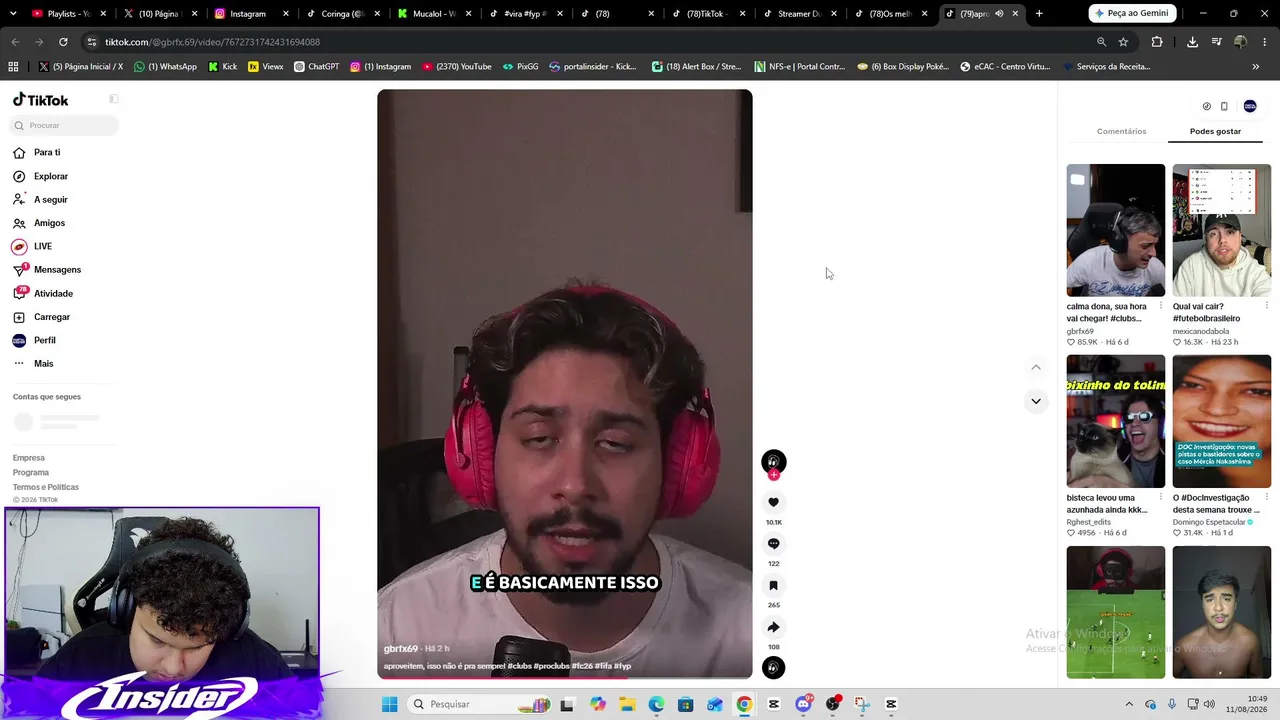Open the Empresa footer link
The image size is (1280, 720).
[28, 458]
